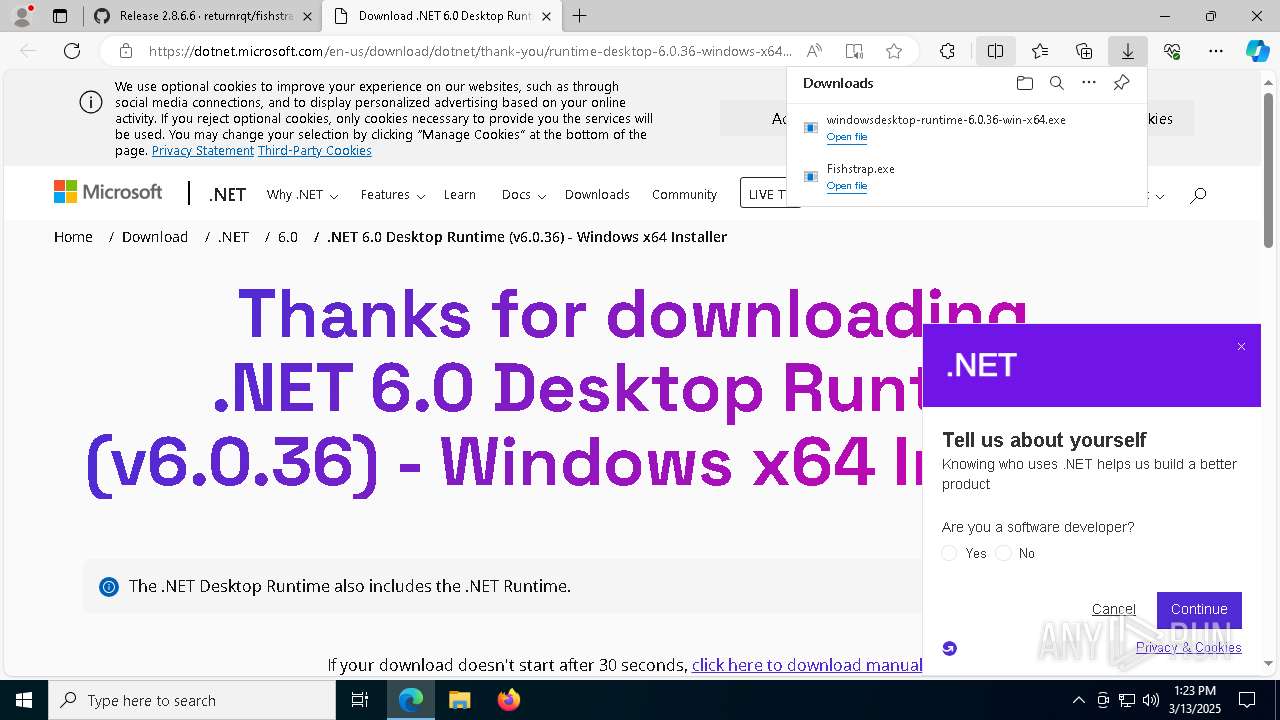Click the LIVE button in navigation

769,194
